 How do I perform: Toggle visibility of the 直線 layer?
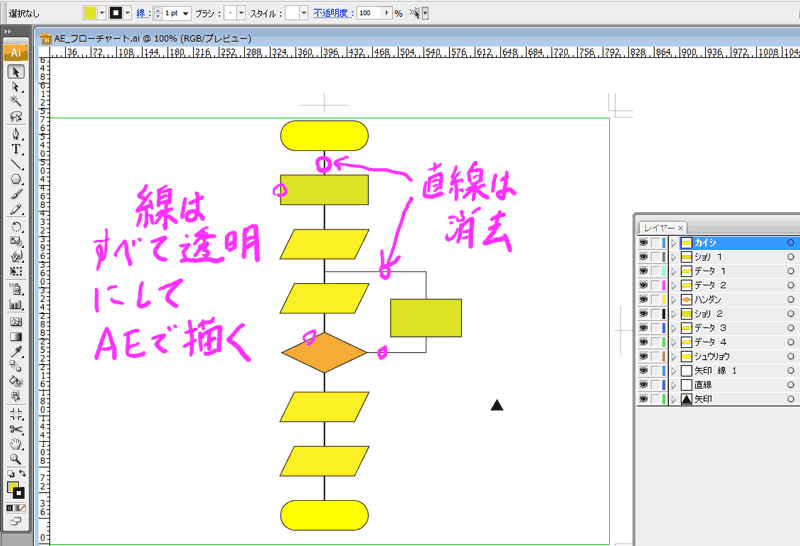[x=643, y=384]
